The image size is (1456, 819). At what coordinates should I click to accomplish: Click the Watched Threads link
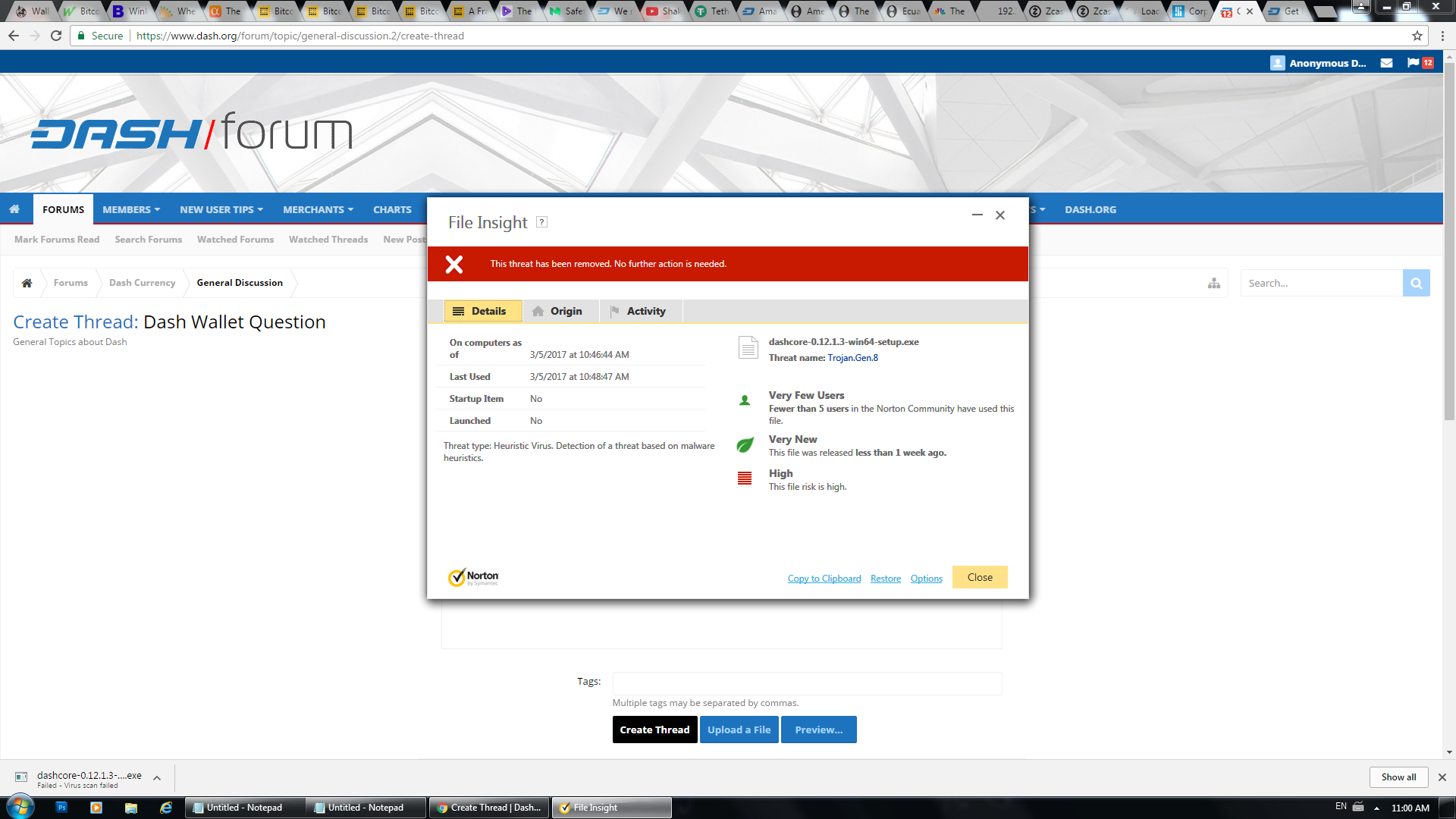(x=328, y=239)
